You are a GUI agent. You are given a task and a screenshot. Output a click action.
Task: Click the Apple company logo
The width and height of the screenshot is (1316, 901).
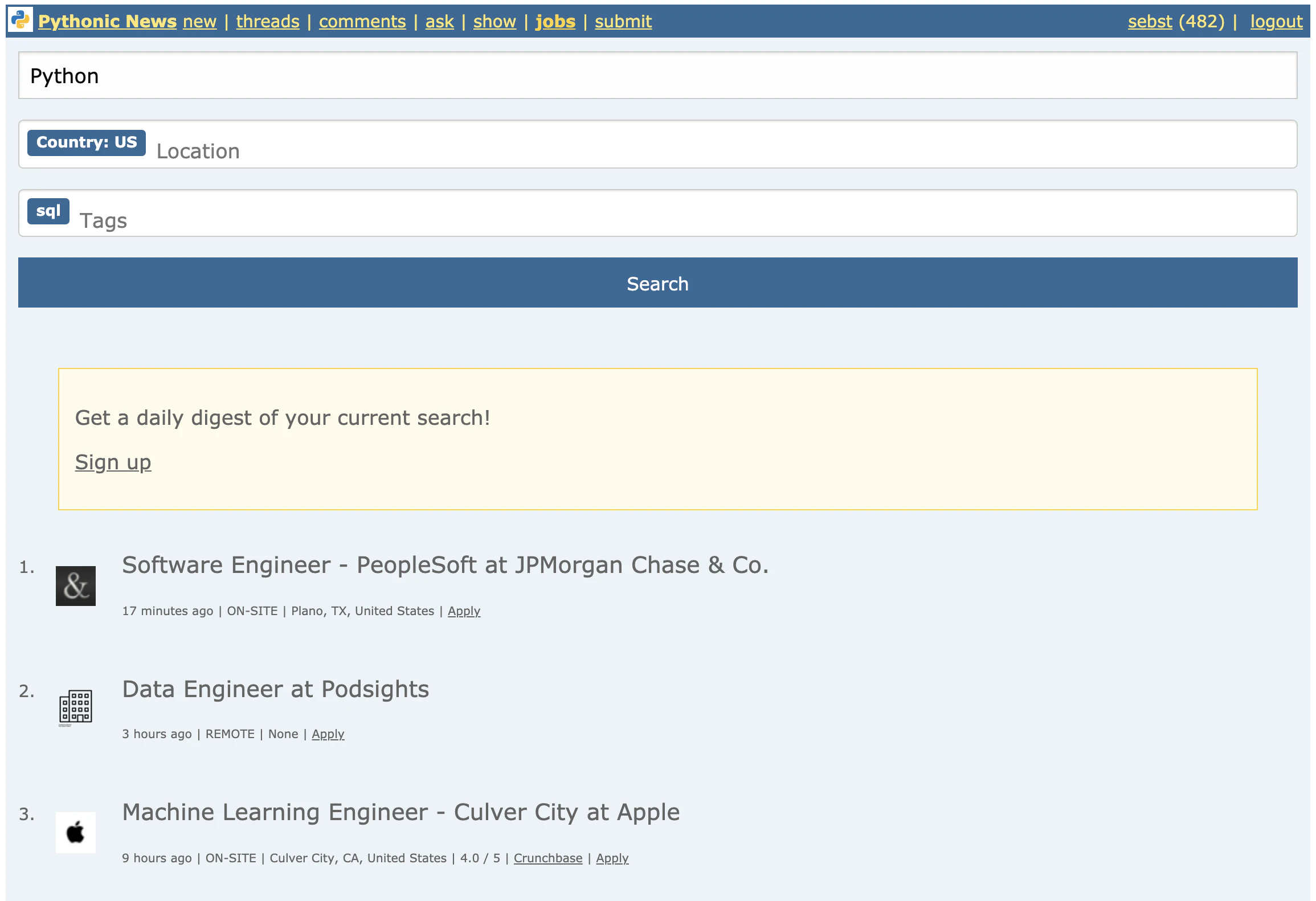coord(76,832)
